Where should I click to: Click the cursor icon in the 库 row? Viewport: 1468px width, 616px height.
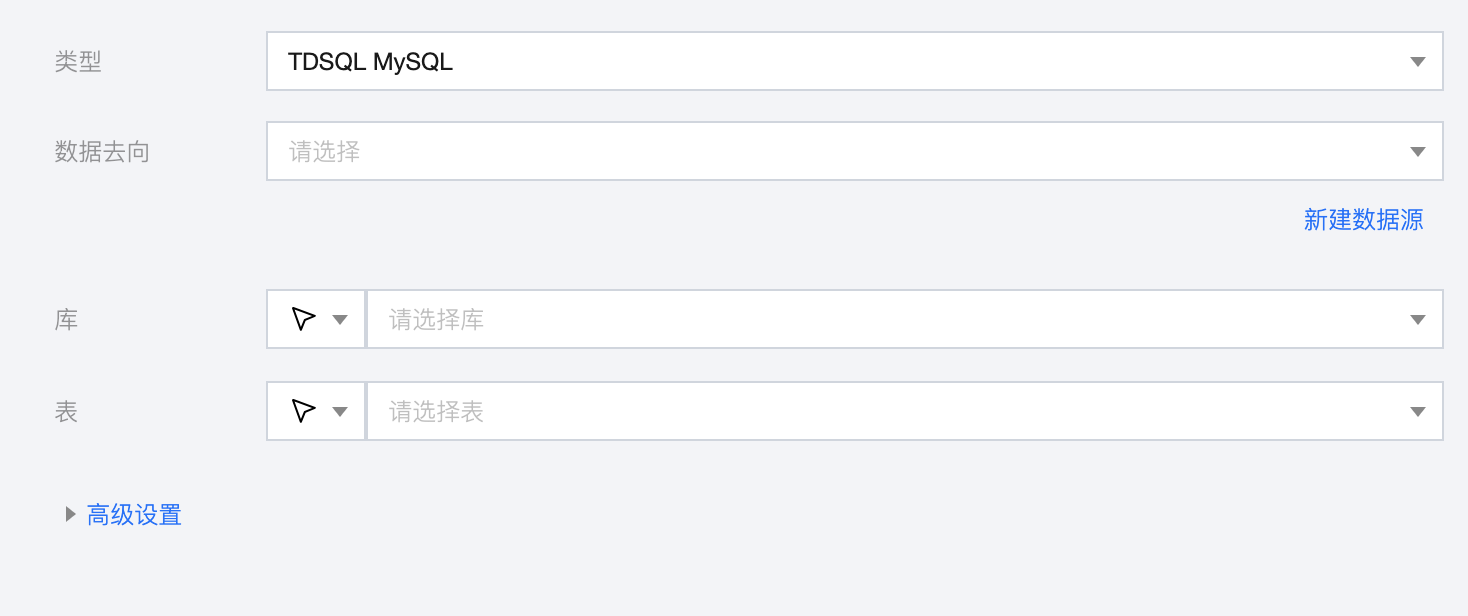pos(304,319)
